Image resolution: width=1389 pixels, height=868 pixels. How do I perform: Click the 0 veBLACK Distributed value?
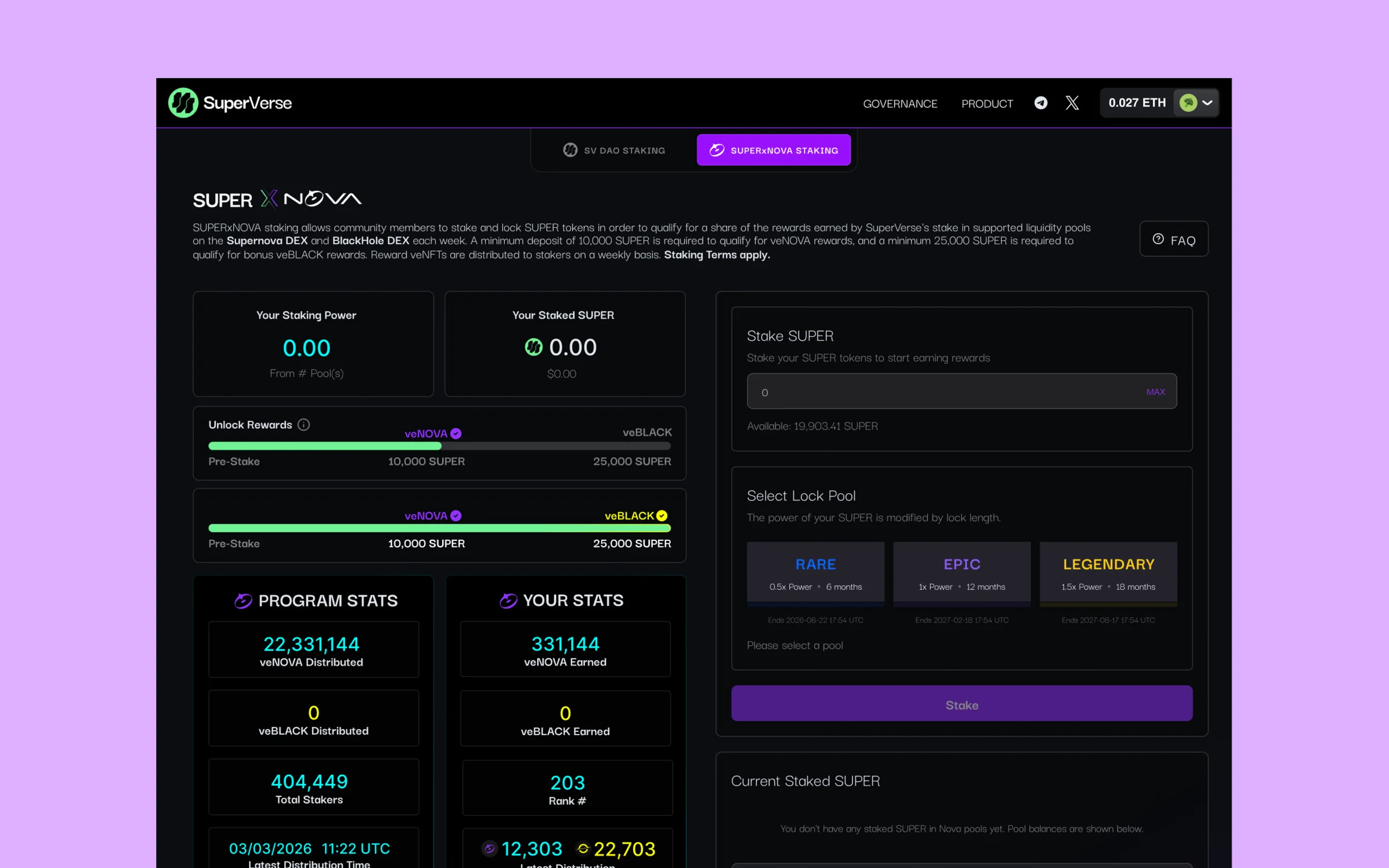[314, 713]
